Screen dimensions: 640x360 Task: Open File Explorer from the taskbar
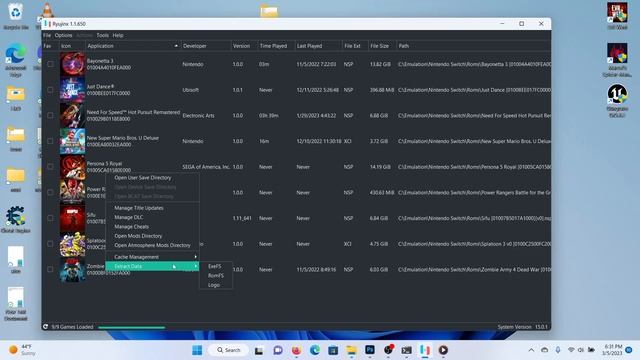(x=351, y=350)
